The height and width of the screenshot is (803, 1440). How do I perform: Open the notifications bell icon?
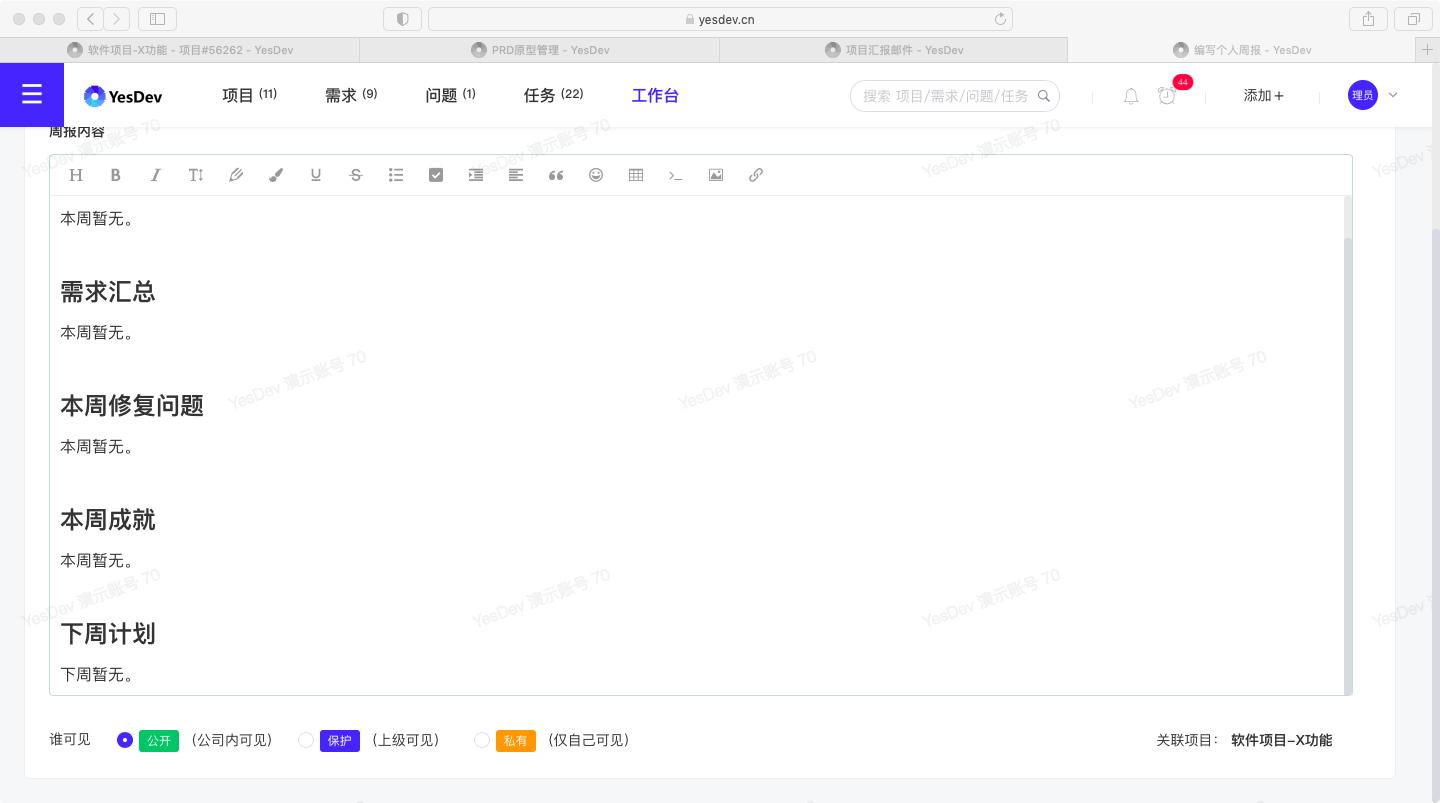click(x=1131, y=96)
